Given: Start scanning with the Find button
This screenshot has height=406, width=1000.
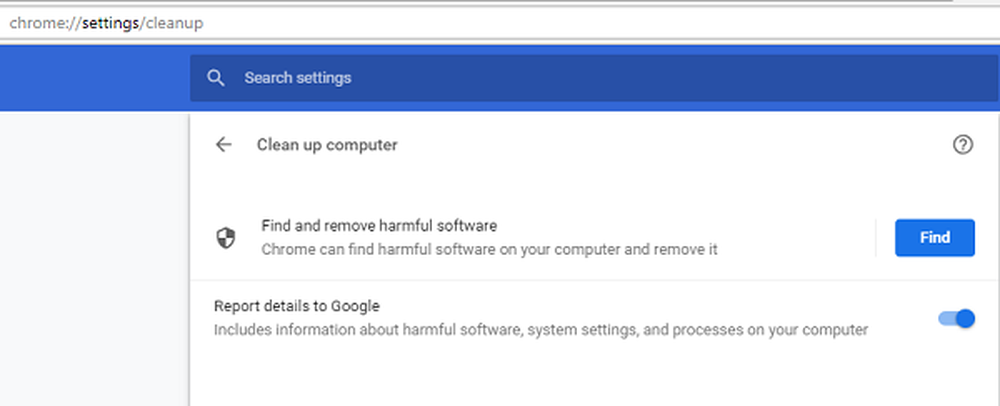Looking at the screenshot, I should 934,238.
